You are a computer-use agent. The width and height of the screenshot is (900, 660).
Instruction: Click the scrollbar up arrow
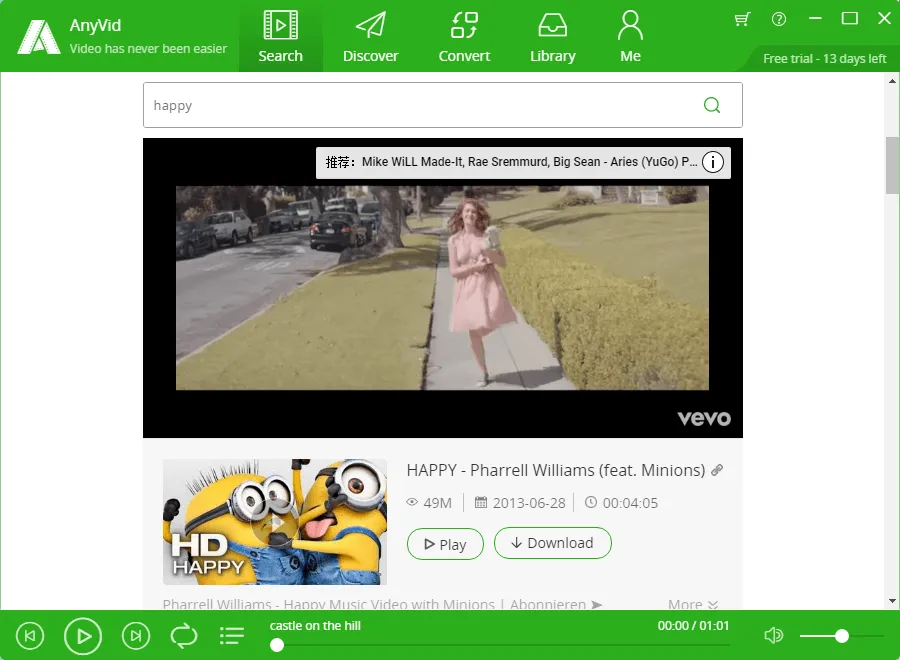click(892, 81)
